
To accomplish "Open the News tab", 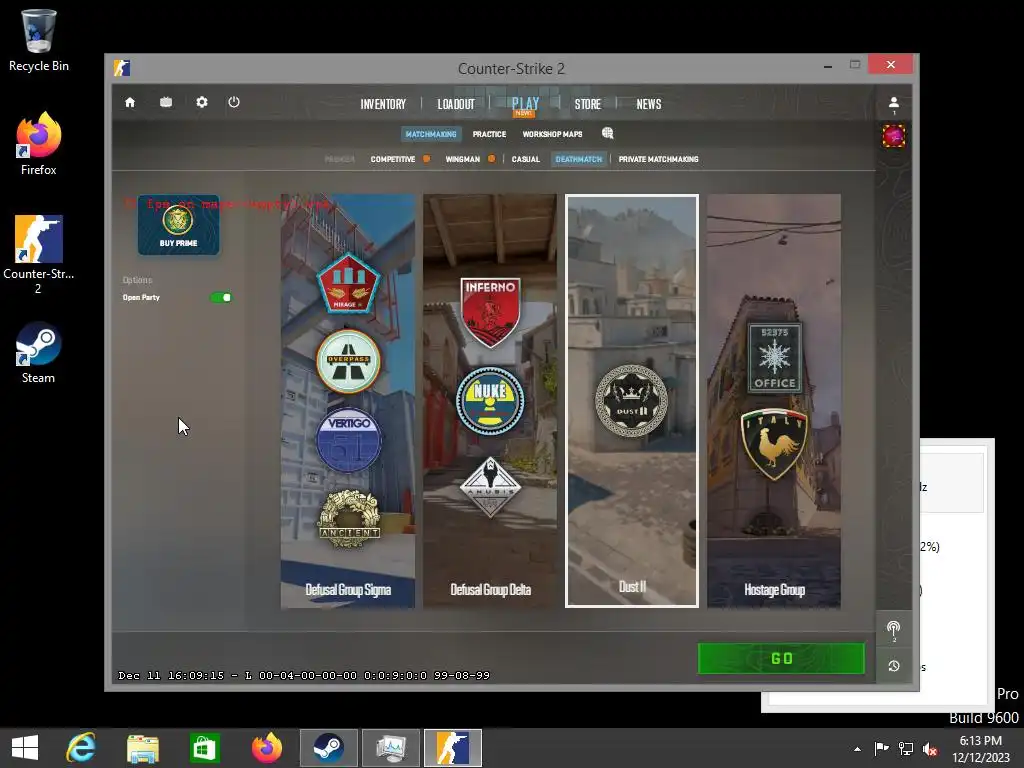I will pos(649,104).
